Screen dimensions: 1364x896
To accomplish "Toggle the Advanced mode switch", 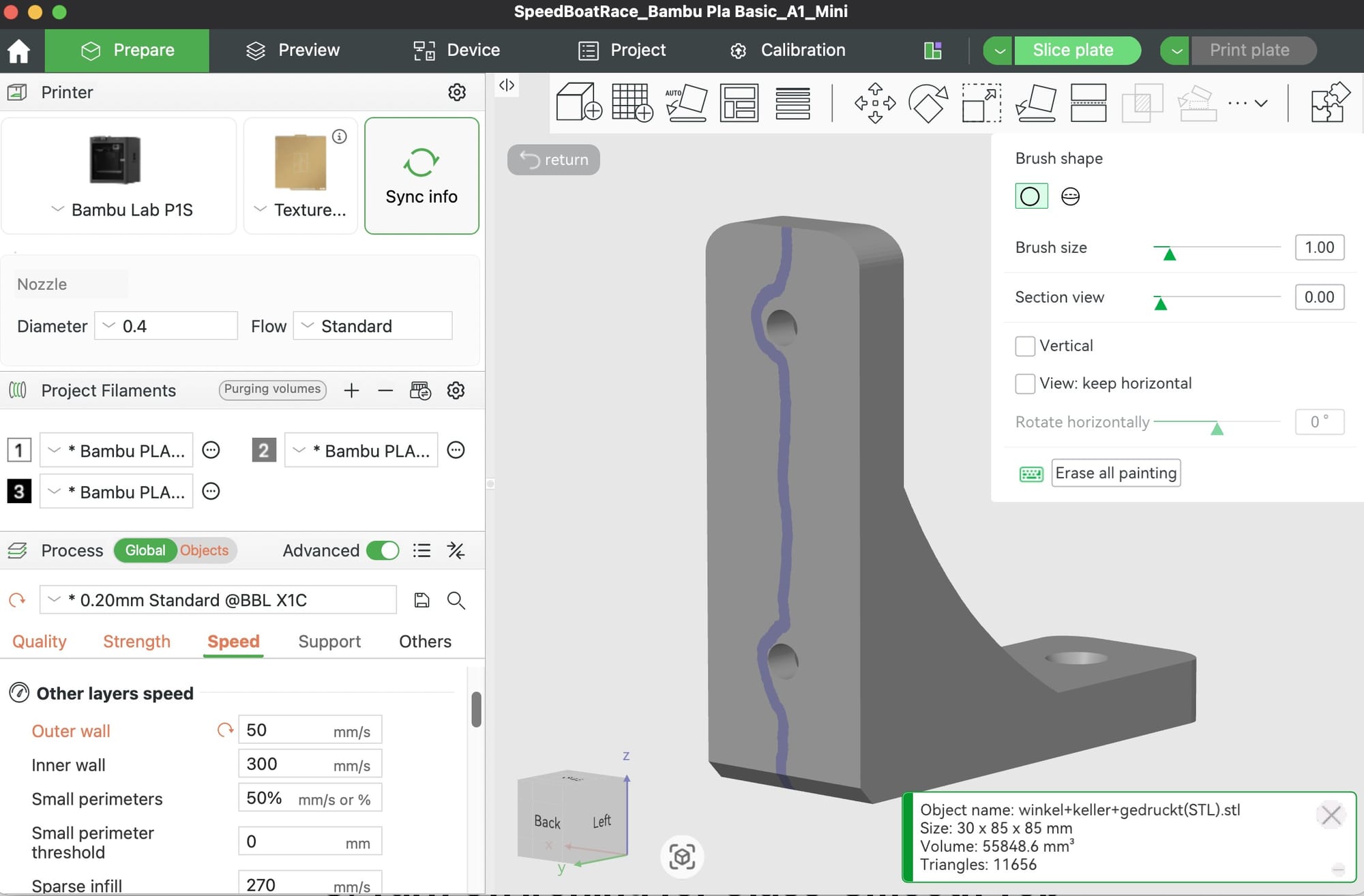I will point(383,550).
